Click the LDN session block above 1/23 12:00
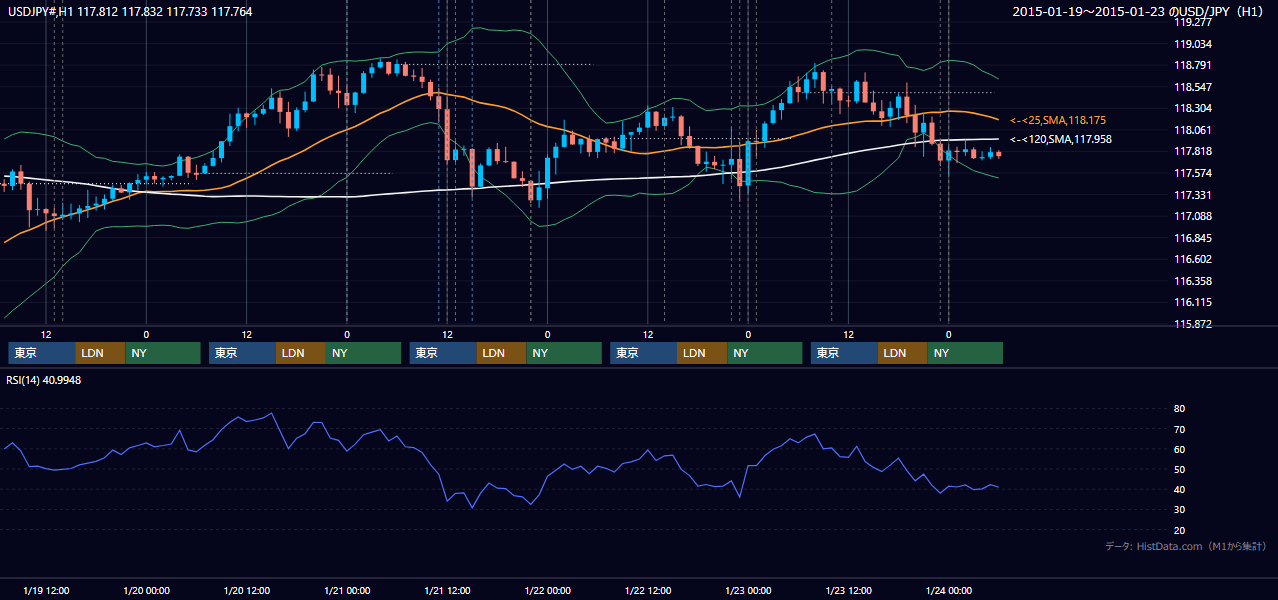 903,353
